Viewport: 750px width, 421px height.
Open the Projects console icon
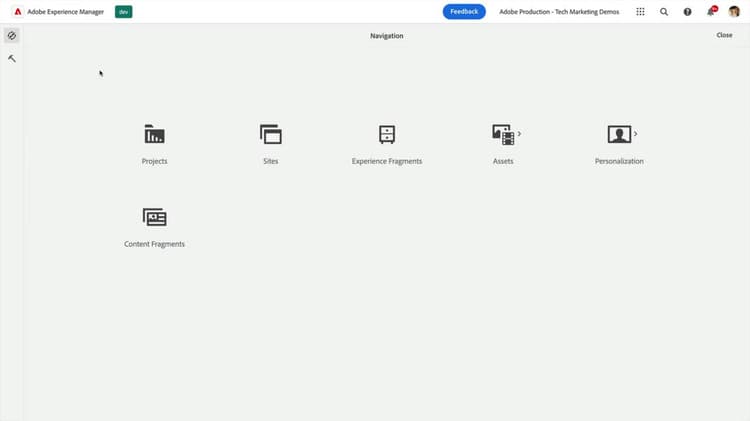(x=154, y=134)
